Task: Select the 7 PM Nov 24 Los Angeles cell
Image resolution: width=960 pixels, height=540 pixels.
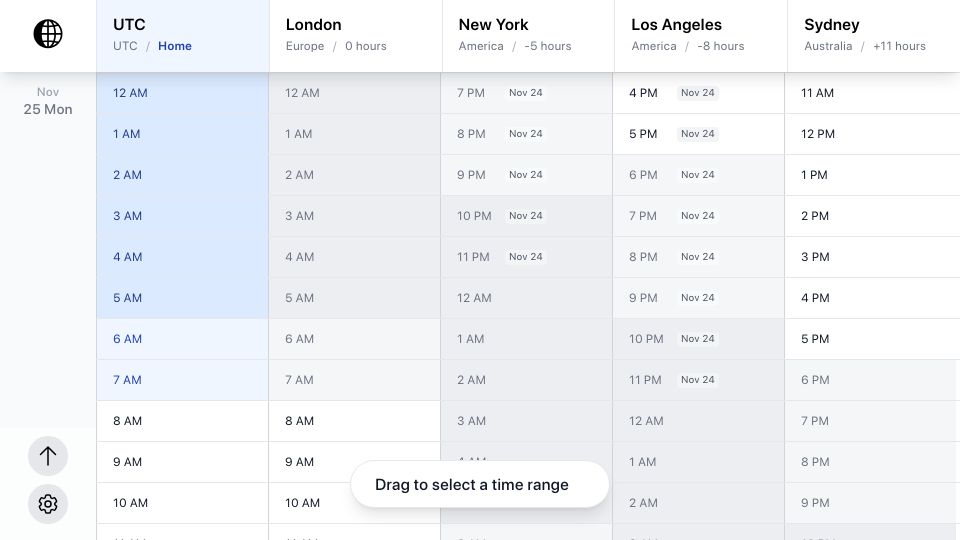Action: 699,216
